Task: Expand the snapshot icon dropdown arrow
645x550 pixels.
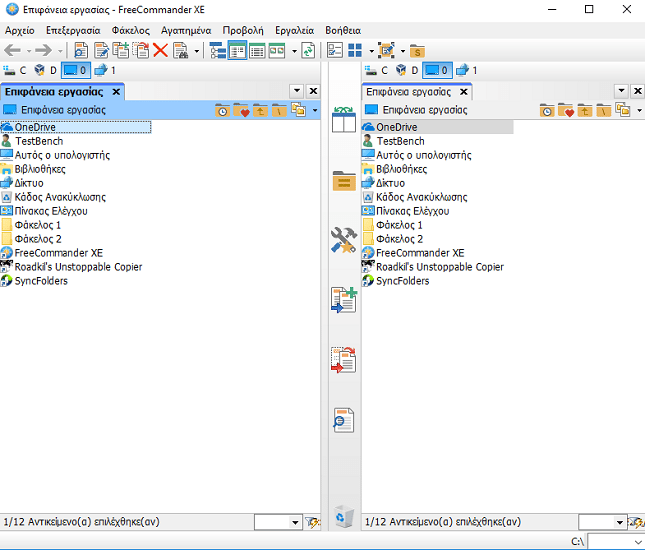Action: pyautogui.click(x=403, y=51)
